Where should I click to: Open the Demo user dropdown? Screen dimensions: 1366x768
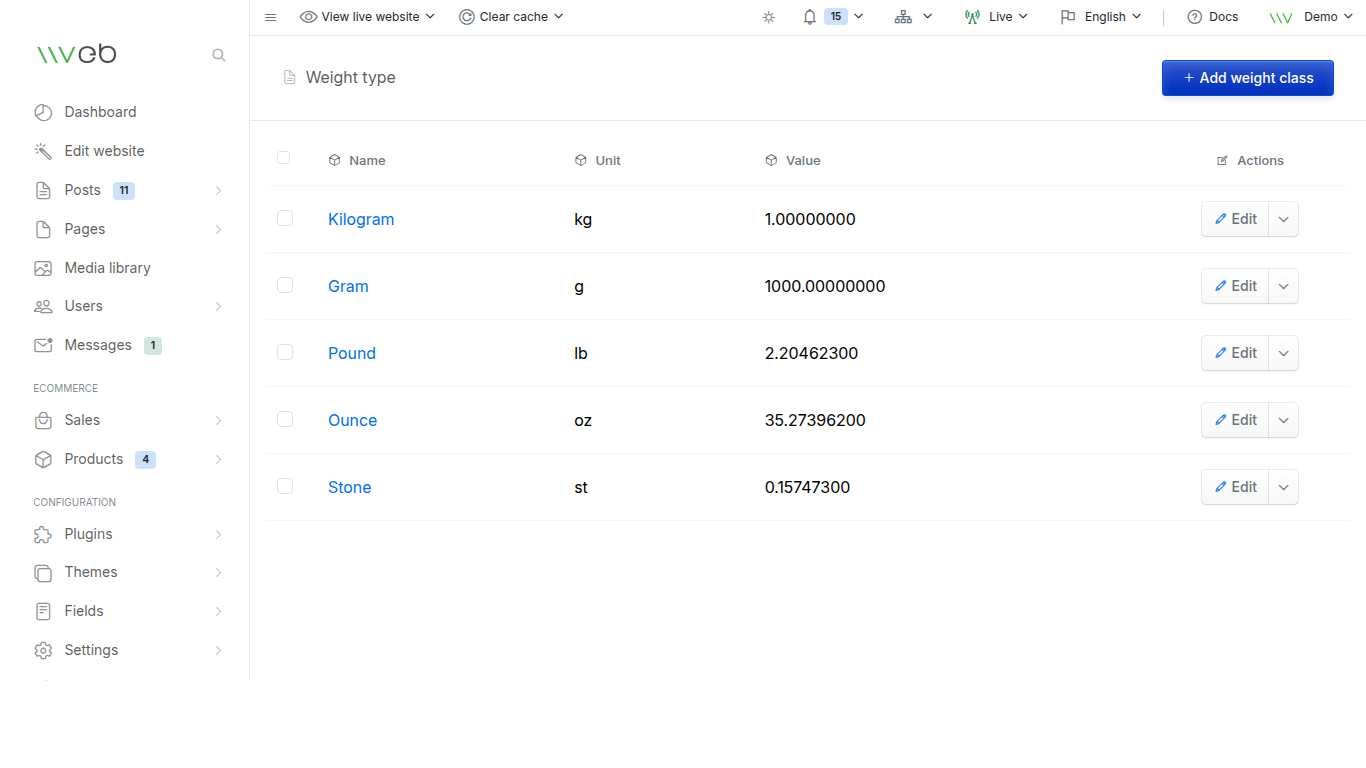click(x=1311, y=17)
